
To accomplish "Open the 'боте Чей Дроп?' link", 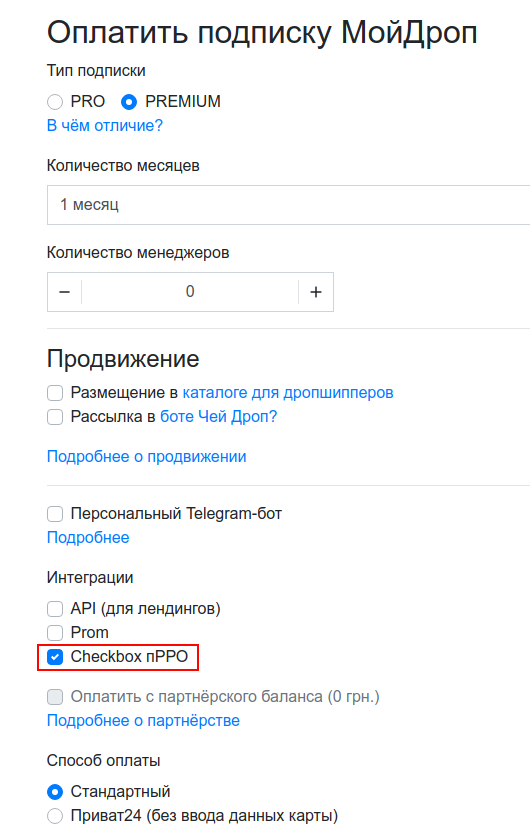I will 219,416.
